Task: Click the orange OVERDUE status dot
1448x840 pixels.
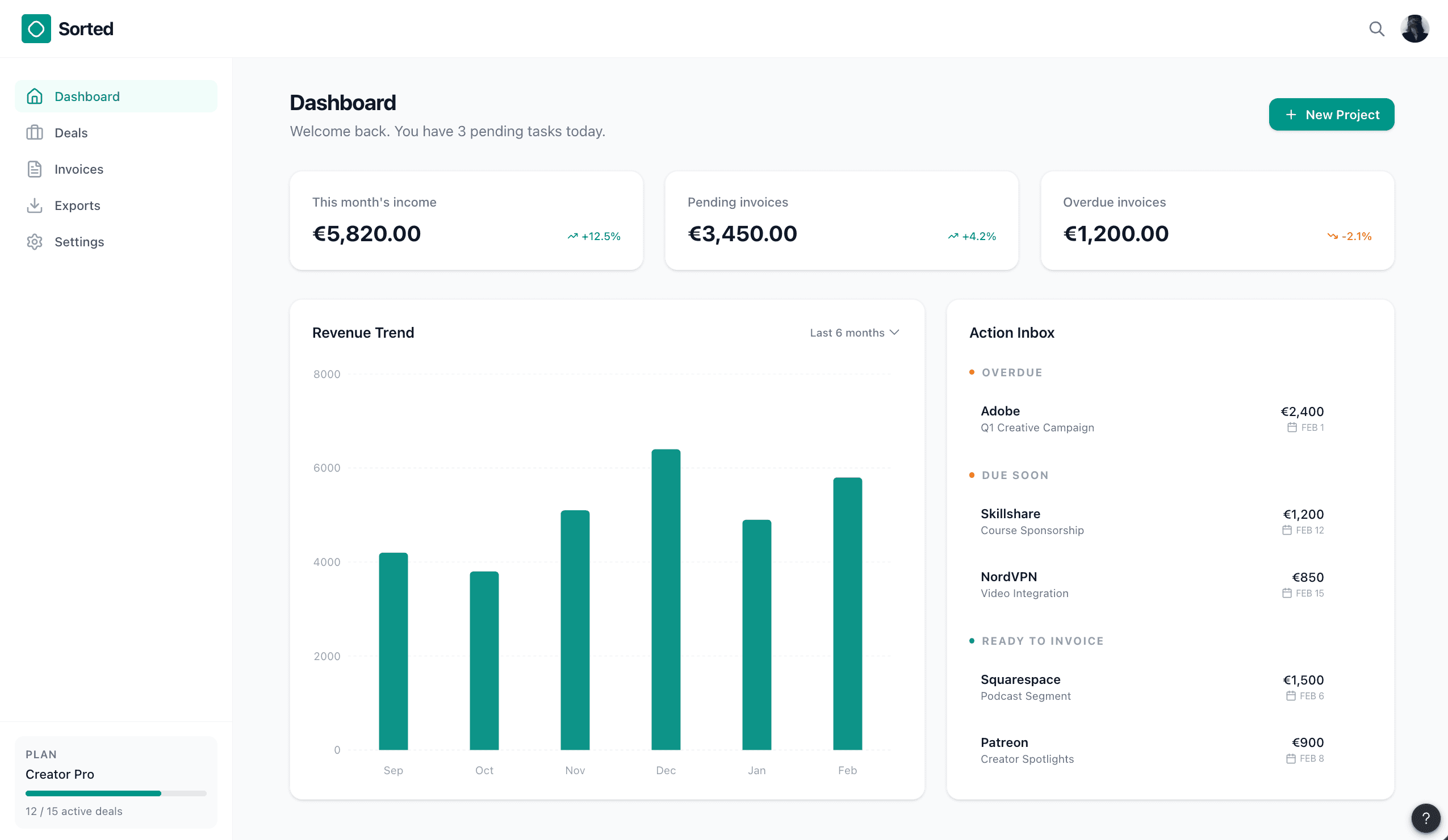Action: (x=972, y=372)
